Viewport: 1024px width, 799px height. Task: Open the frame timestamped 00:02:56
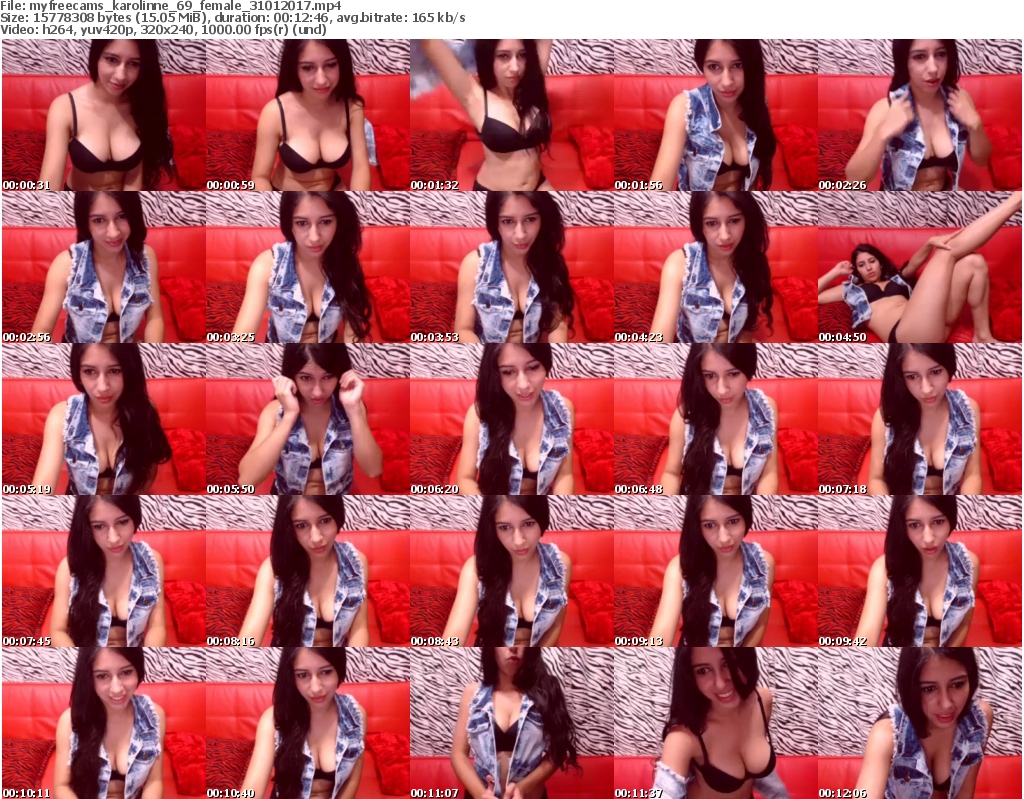pos(103,268)
